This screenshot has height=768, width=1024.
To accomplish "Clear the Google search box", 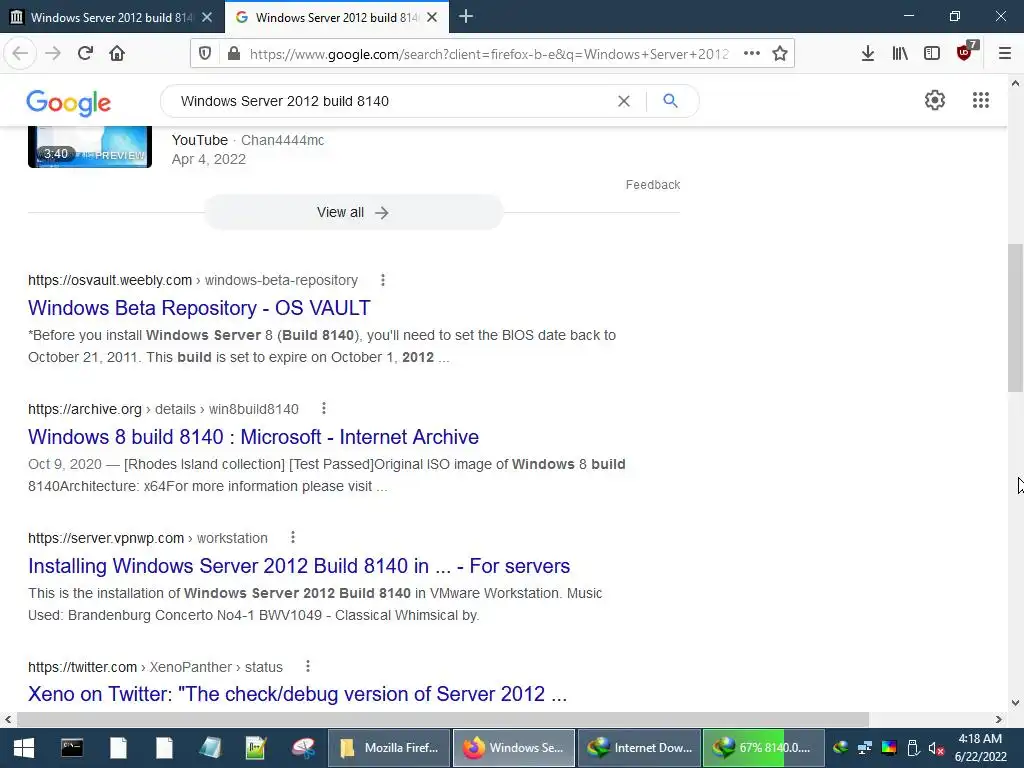I will (x=624, y=101).
